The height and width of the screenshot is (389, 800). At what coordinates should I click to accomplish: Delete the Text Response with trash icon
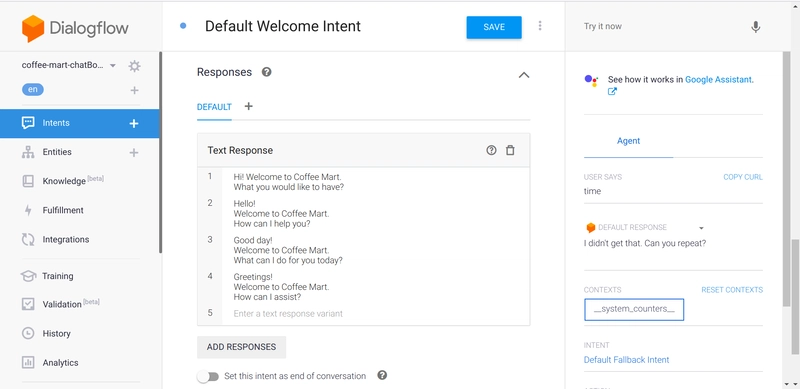click(510, 150)
